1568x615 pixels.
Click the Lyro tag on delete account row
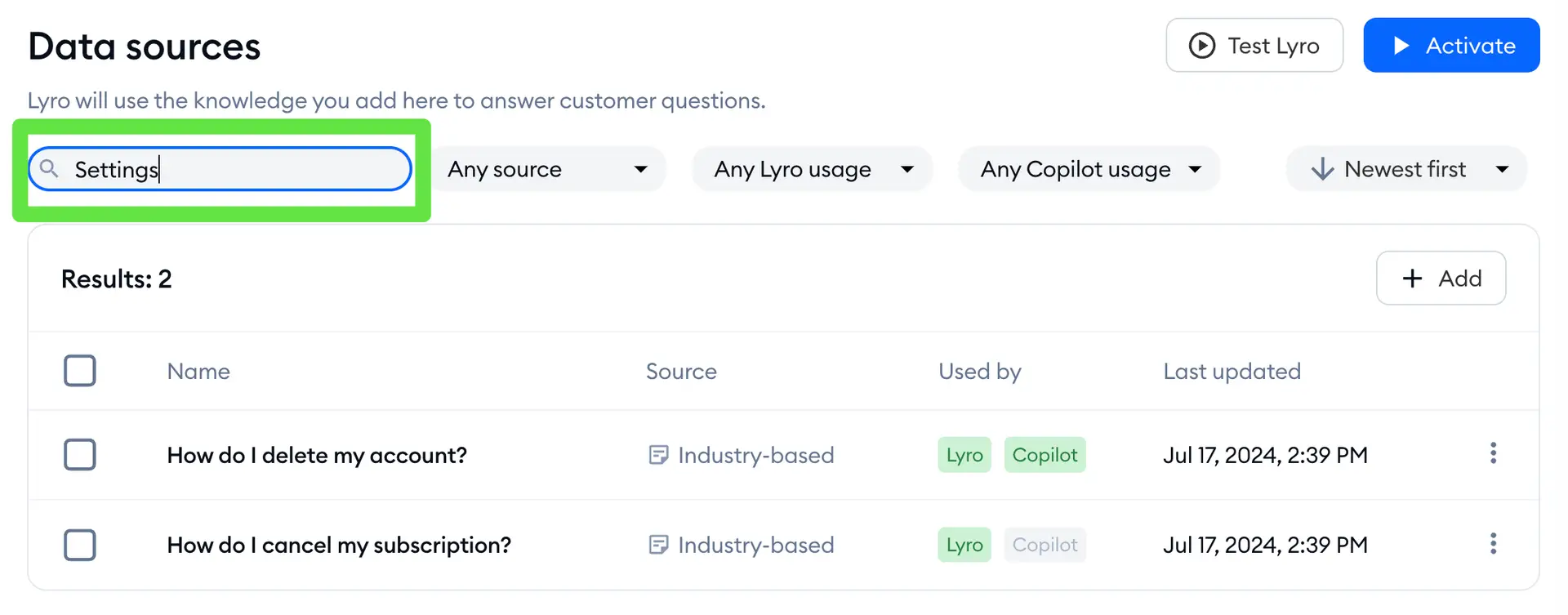[x=964, y=455]
